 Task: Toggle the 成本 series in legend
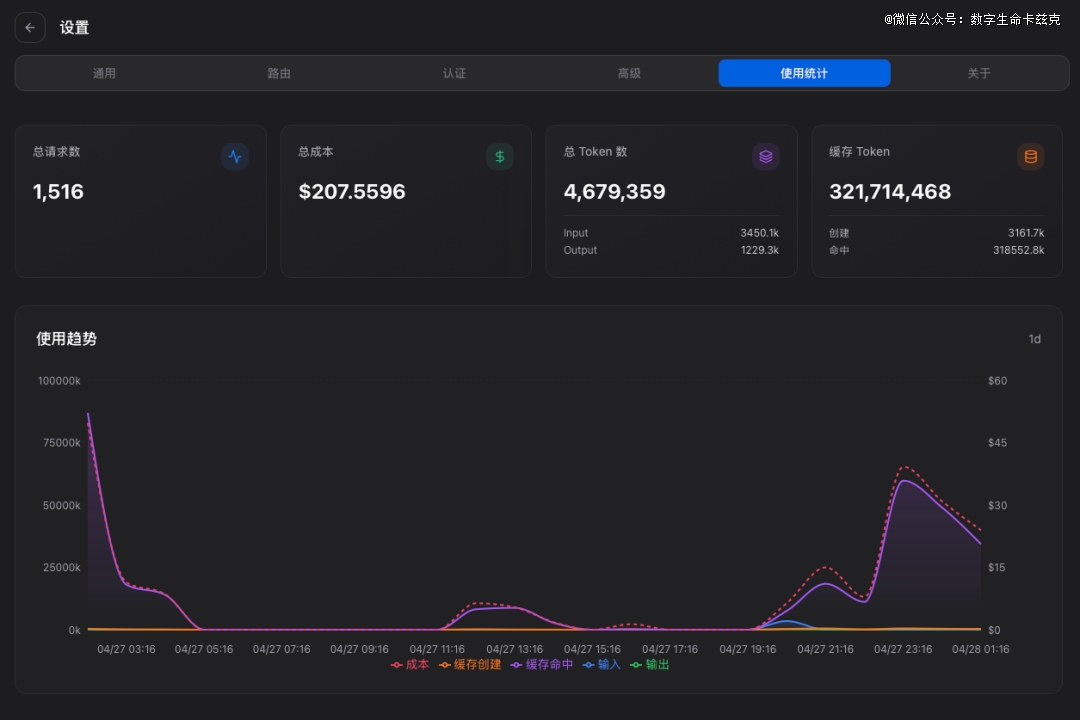pyautogui.click(x=410, y=664)
